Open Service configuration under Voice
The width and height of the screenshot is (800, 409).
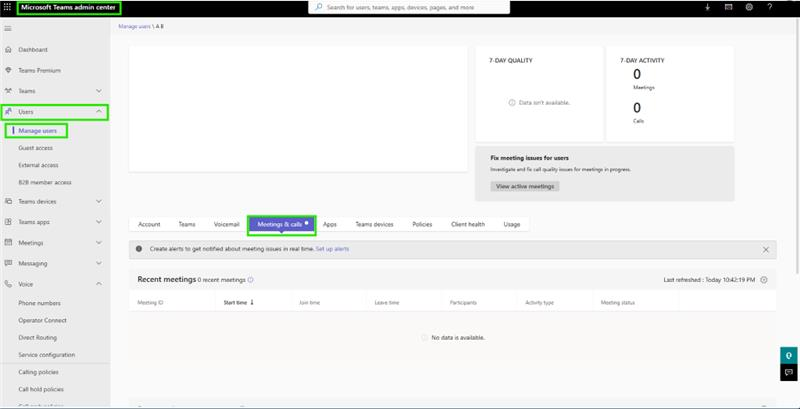point(46,355)
